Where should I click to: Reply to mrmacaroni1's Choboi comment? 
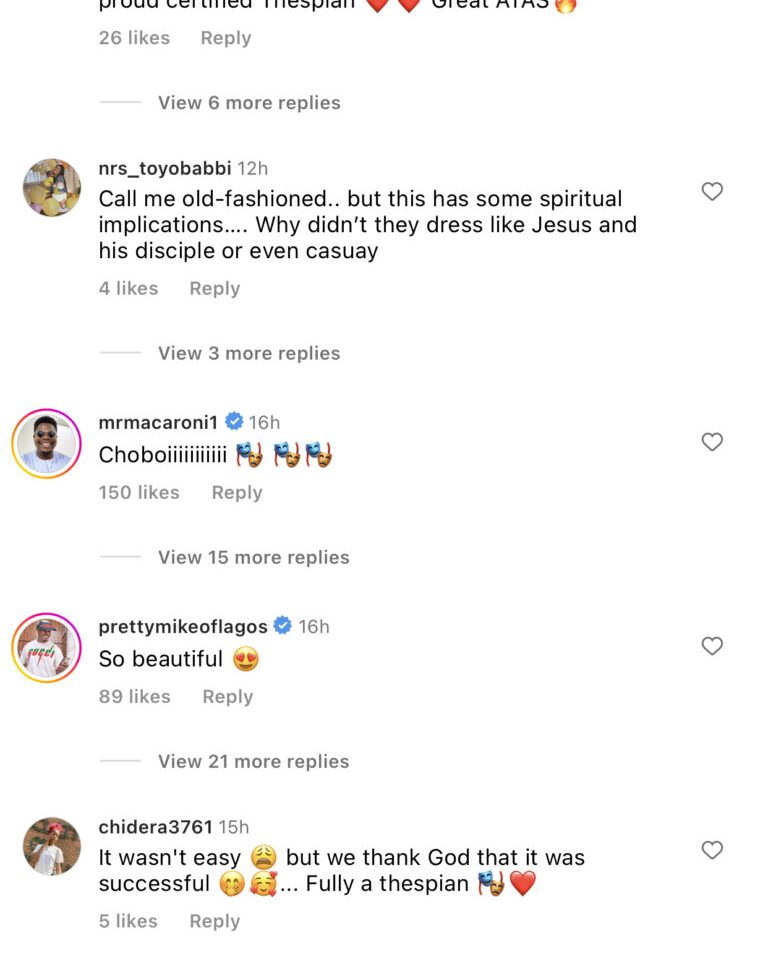[x=237, y=492]
